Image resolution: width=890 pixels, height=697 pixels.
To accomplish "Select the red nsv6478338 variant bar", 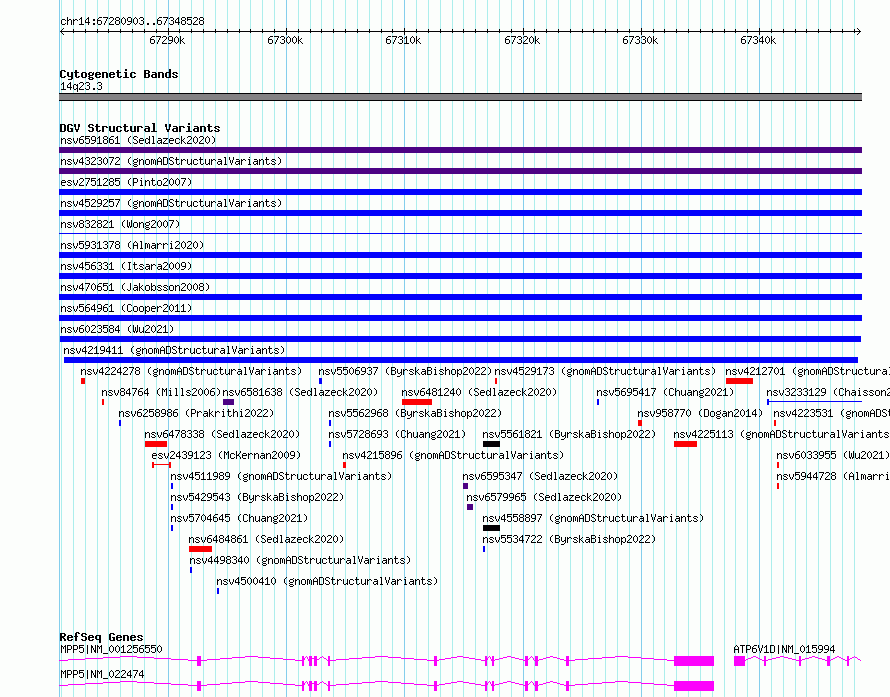I will point(156,444).
